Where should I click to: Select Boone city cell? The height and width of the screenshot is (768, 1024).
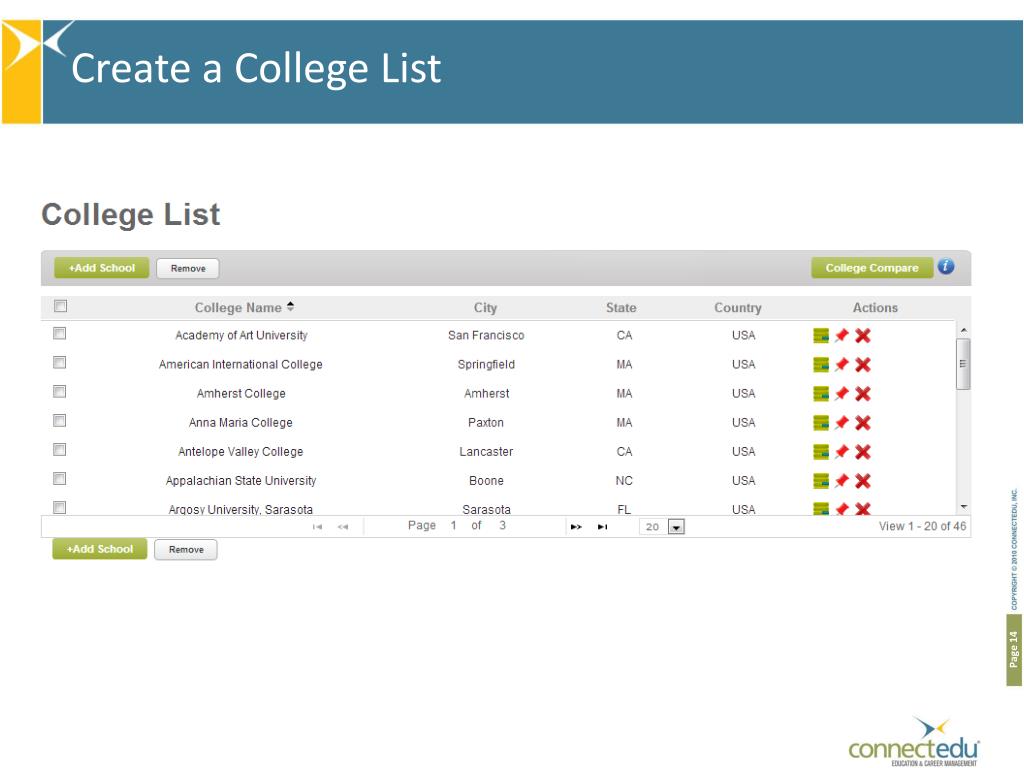pyautogui.click(x=486, y=481)
